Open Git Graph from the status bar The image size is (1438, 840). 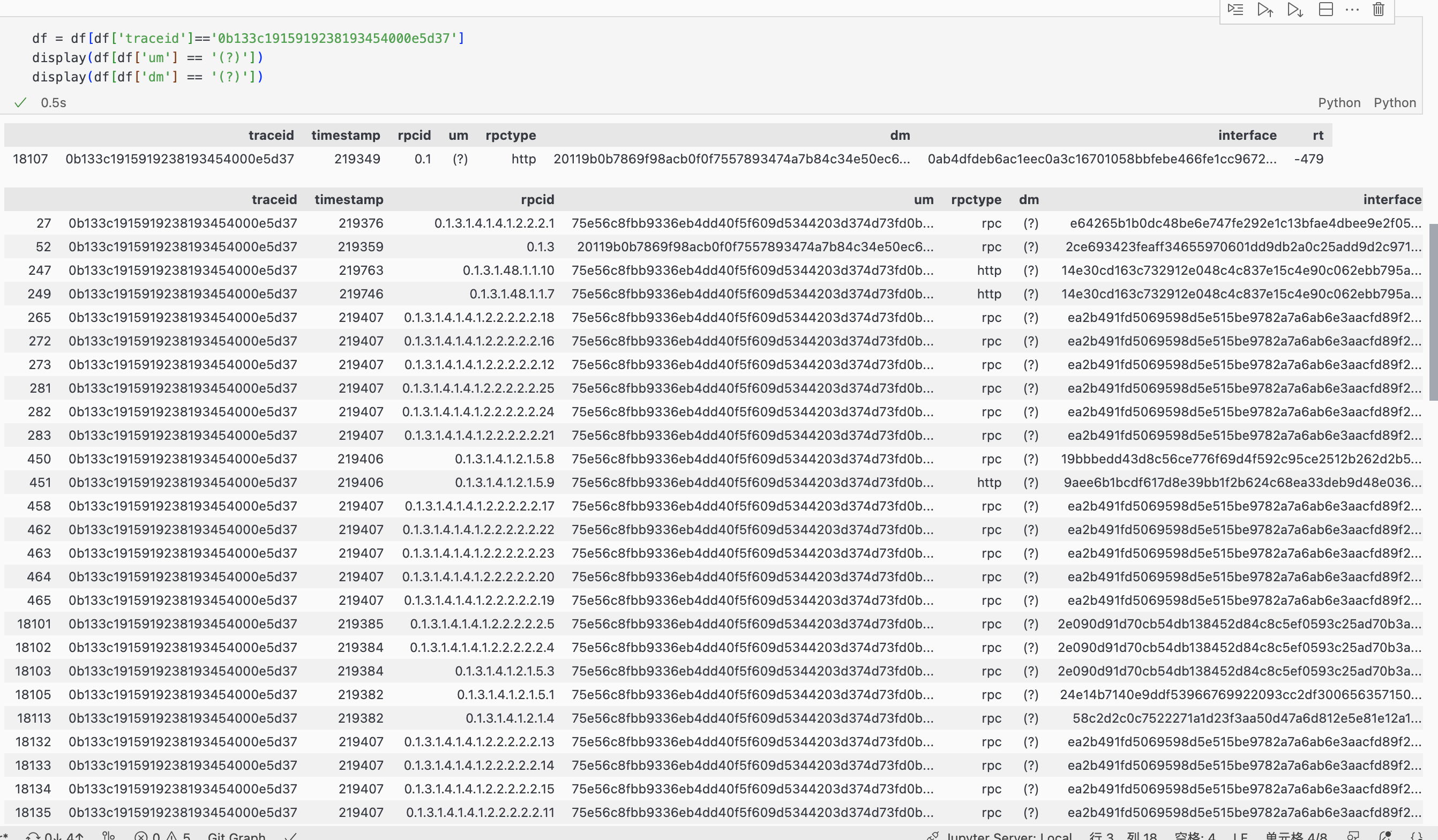coord(237,835)
